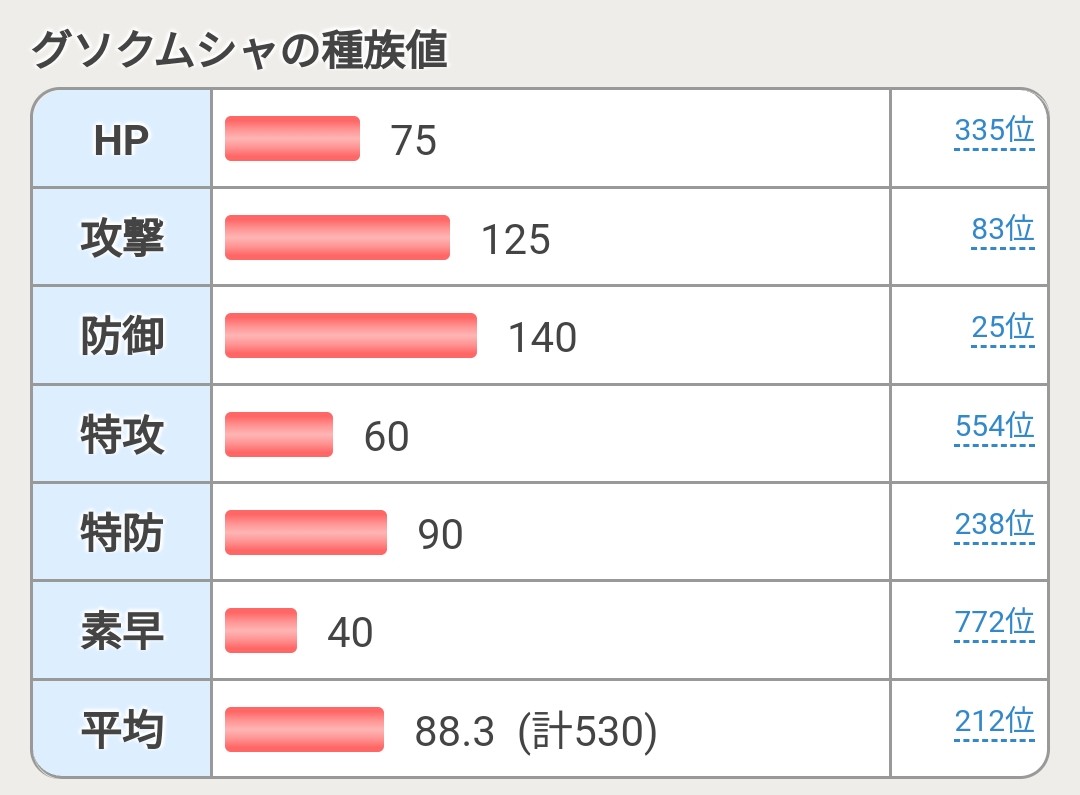The height and width of the screenshot is (795, 1080).
Task: Select the red 防御 stat bar
Action: point(351,335)
